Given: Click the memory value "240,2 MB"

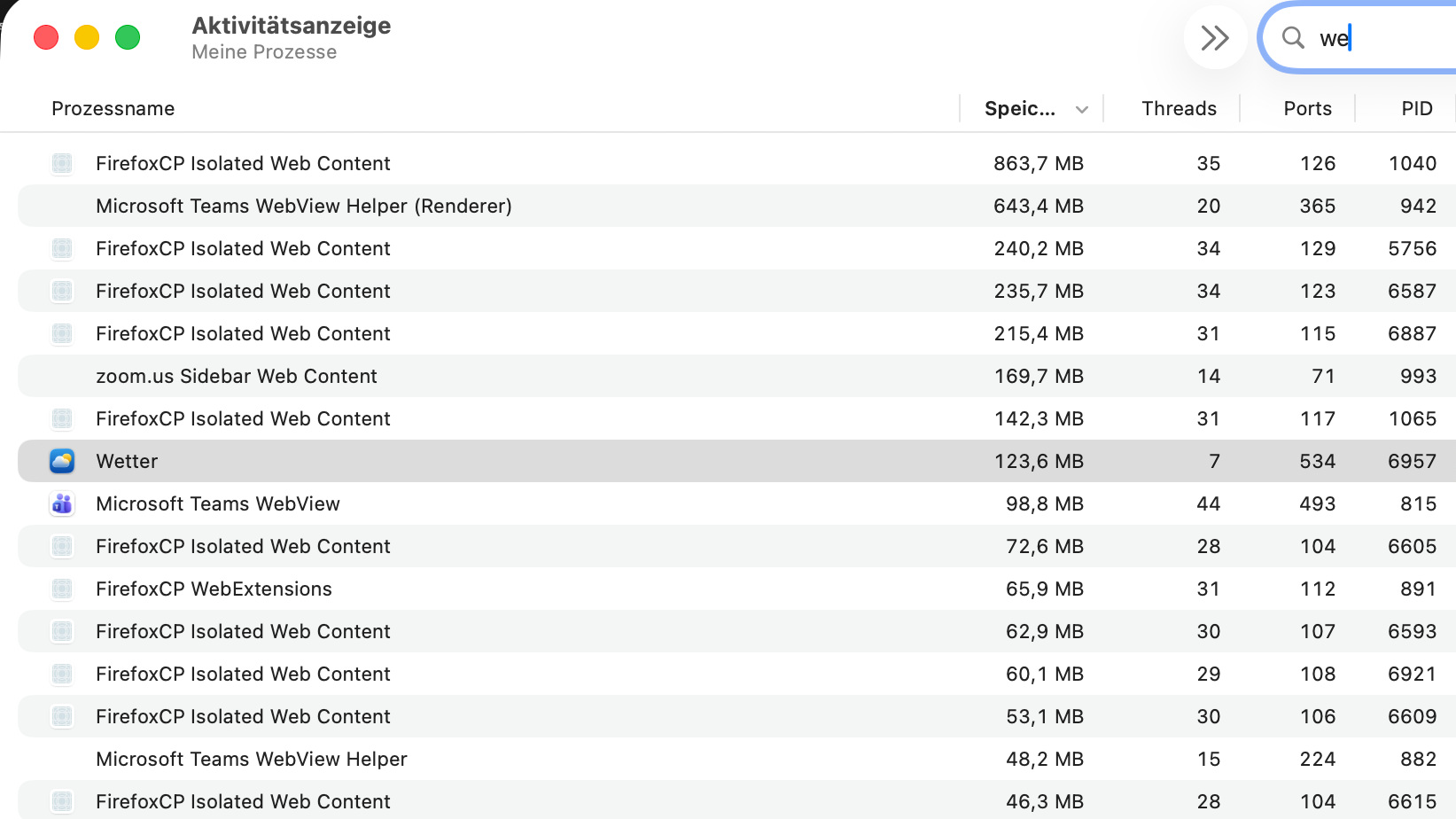Looking at the screenshot, I should (1039, 248).
